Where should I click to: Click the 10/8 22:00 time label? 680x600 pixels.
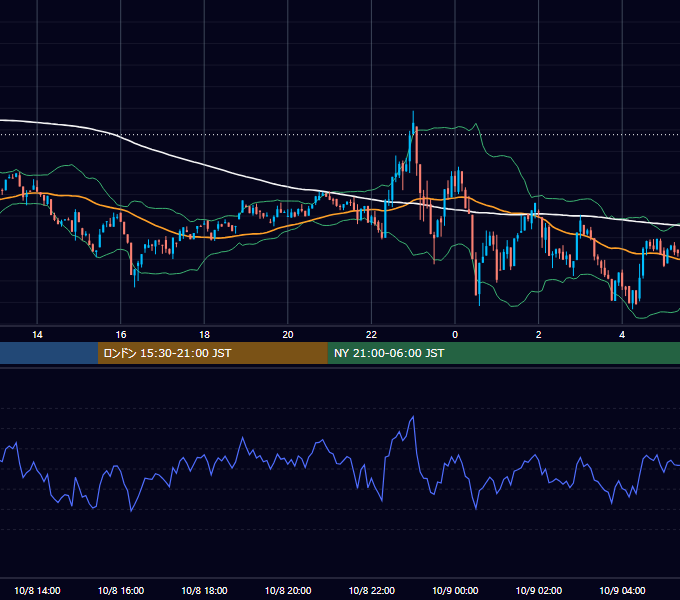coord(372,590)
